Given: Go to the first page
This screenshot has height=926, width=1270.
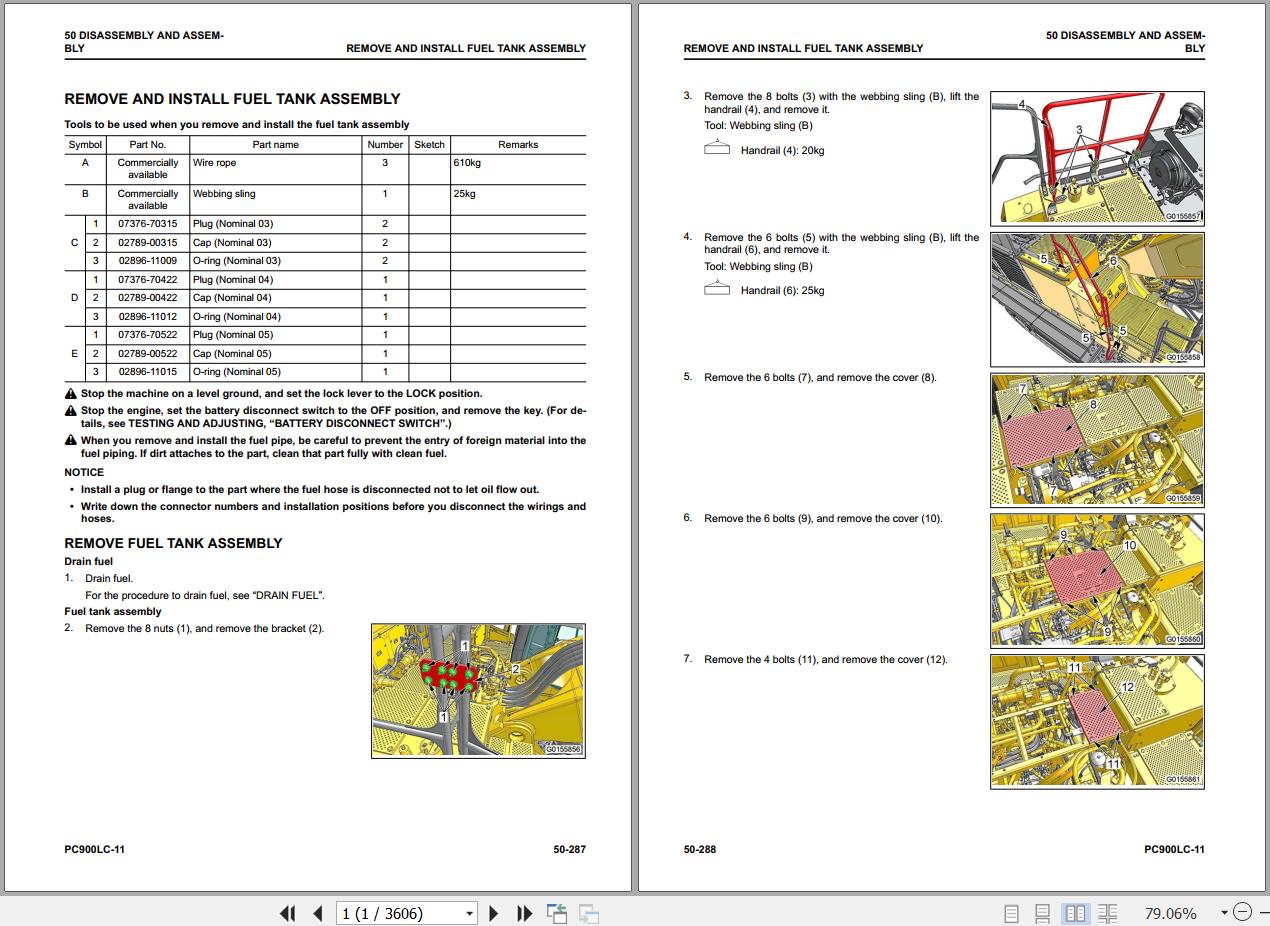Looking at the screenshot, I should point(288,913).
